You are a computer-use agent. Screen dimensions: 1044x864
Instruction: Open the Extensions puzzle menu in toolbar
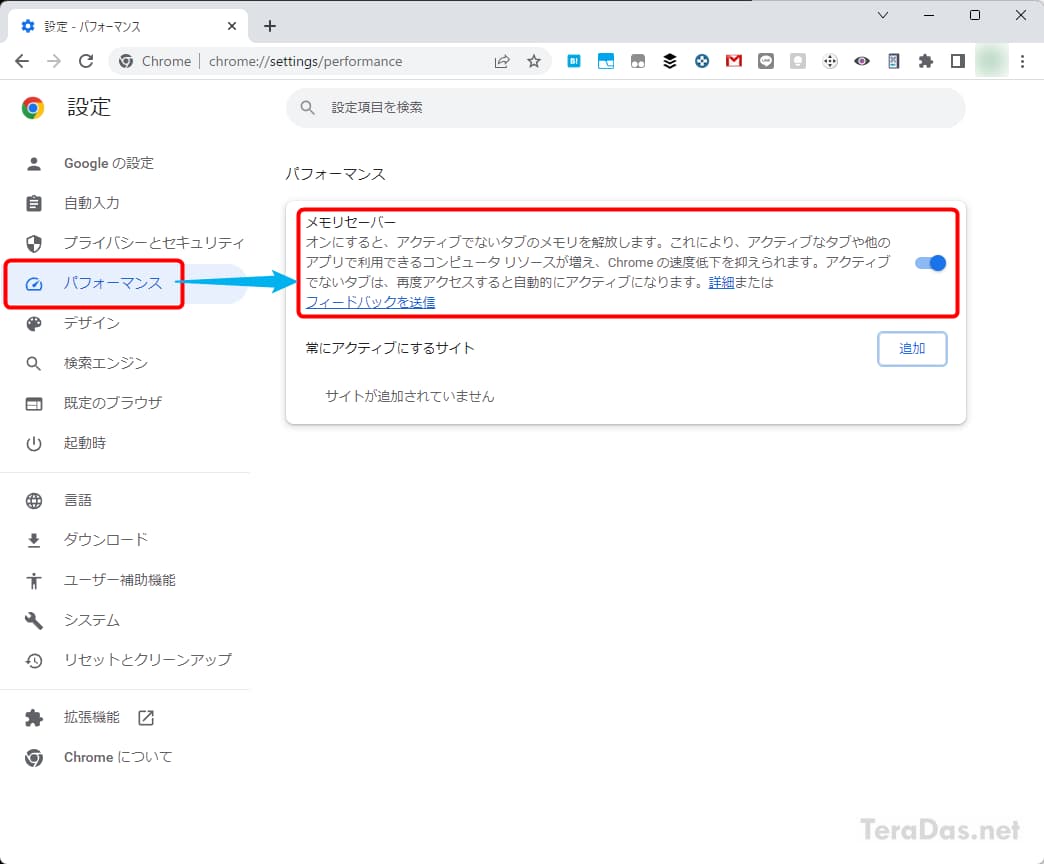(x=925, y=61)
